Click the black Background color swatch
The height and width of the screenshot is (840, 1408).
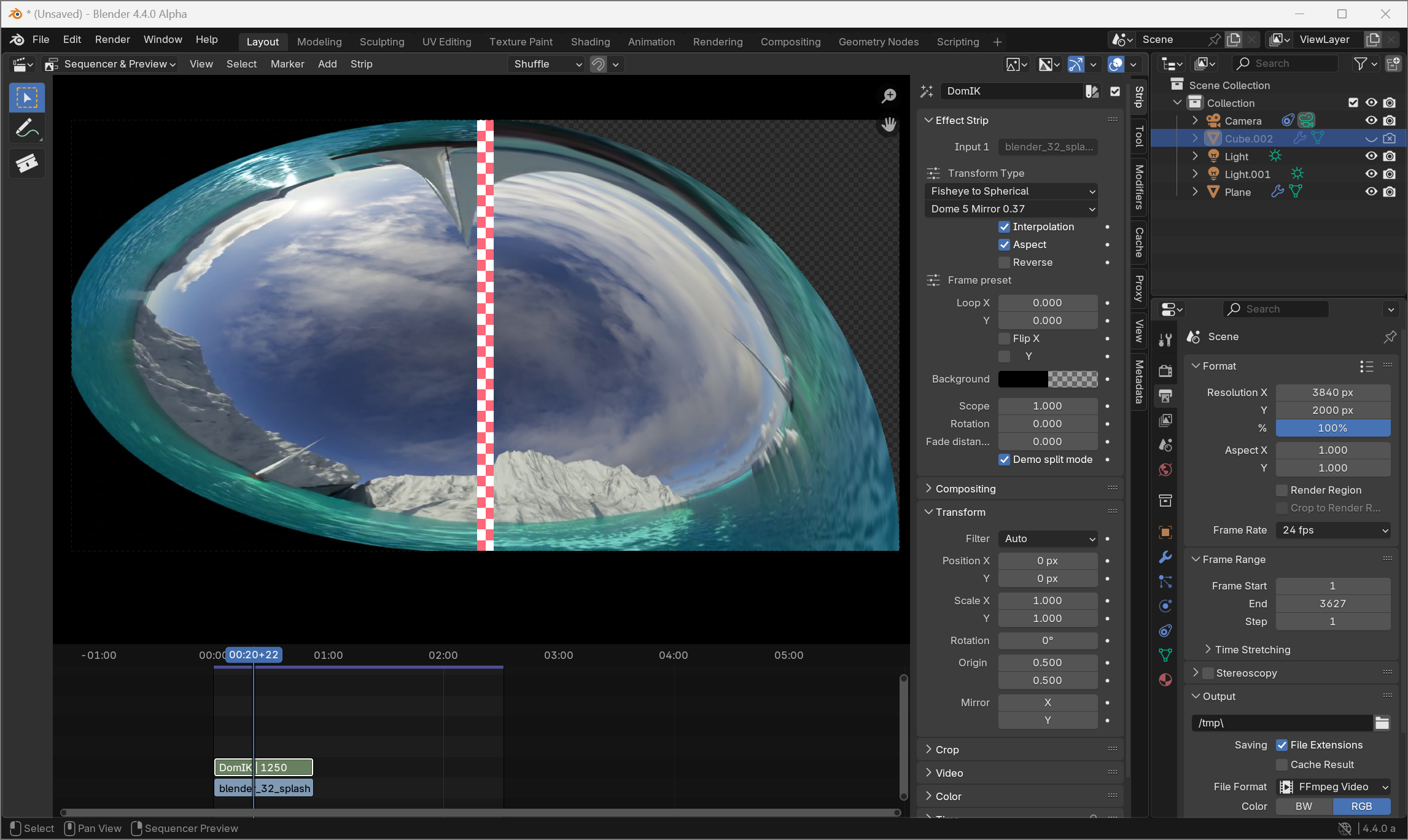pos(1023,379)
